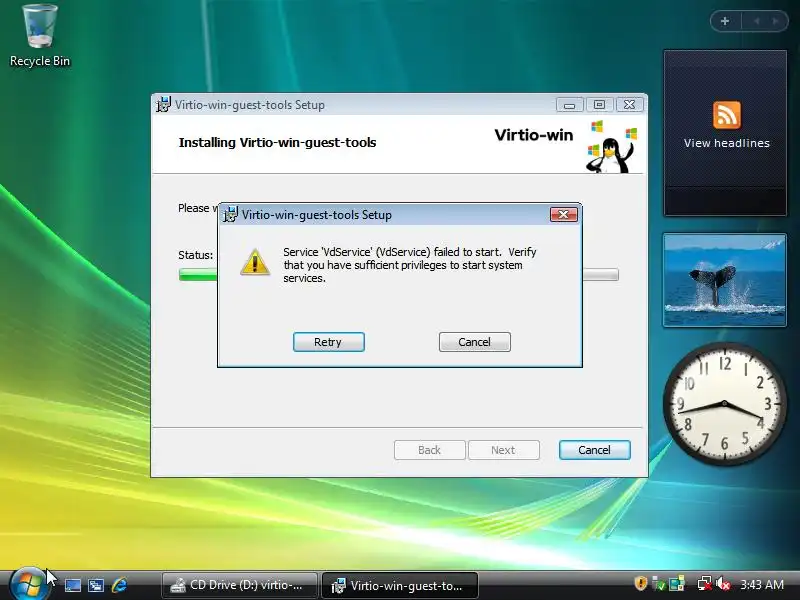Click the installer window close button
Image resolution: width=800 pixels, height=600 pixels.
coord(630,105)
